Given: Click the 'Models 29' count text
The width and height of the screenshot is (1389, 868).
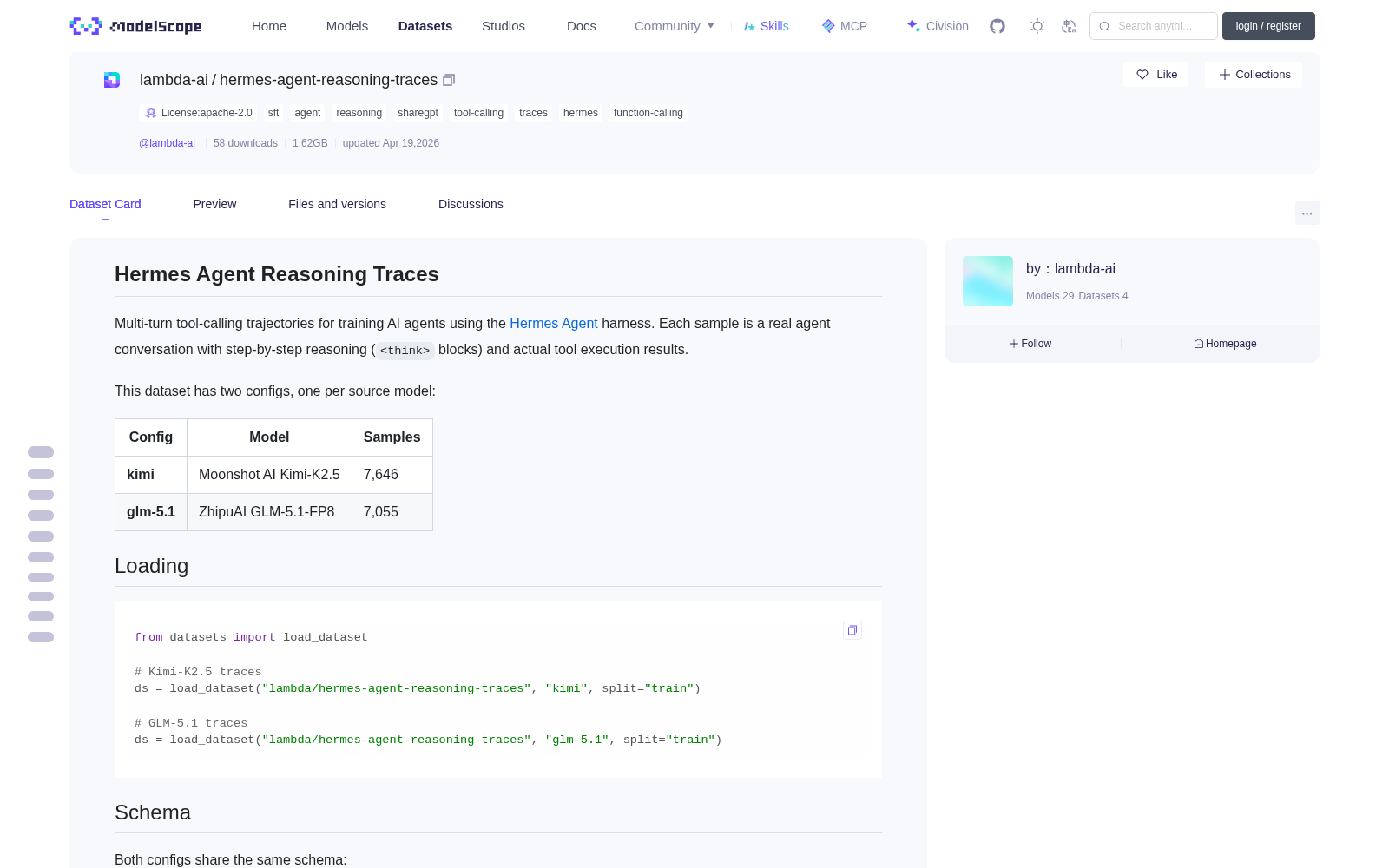Looking at the screenshot, I should coord(1050,296).
